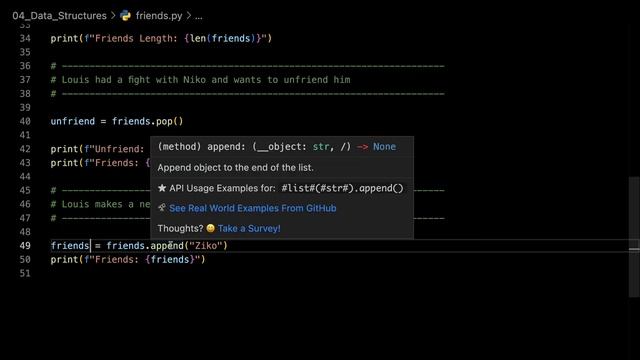Place cursor in "Friends Length" print statement
Screen dimensions: 640x360
coord(161,38)
